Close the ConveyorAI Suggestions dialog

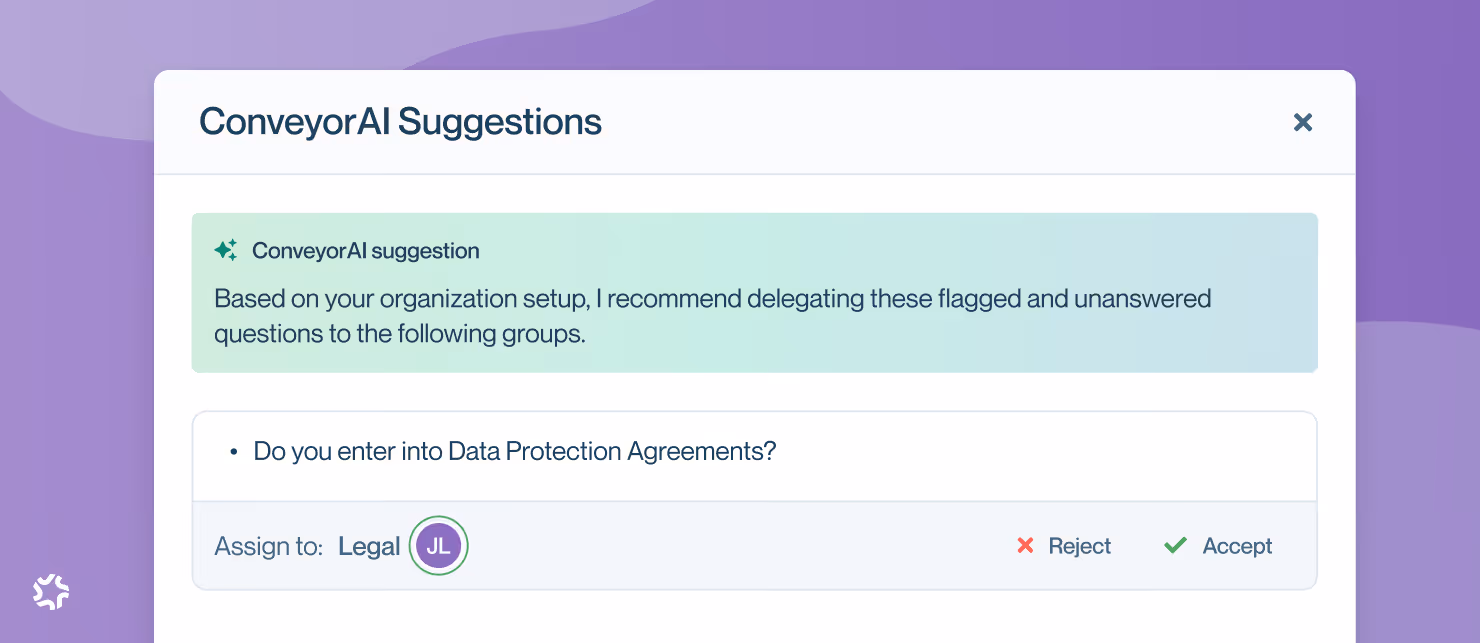click(1302, 122)
